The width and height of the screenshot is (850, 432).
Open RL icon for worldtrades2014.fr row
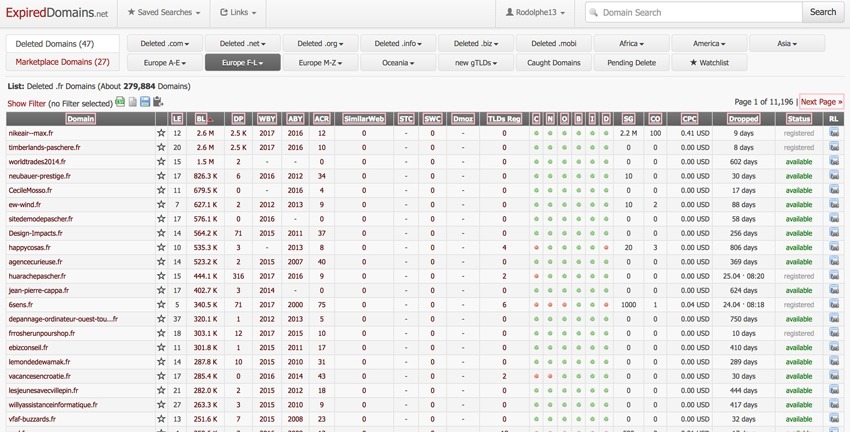click(x=834, y=162)
